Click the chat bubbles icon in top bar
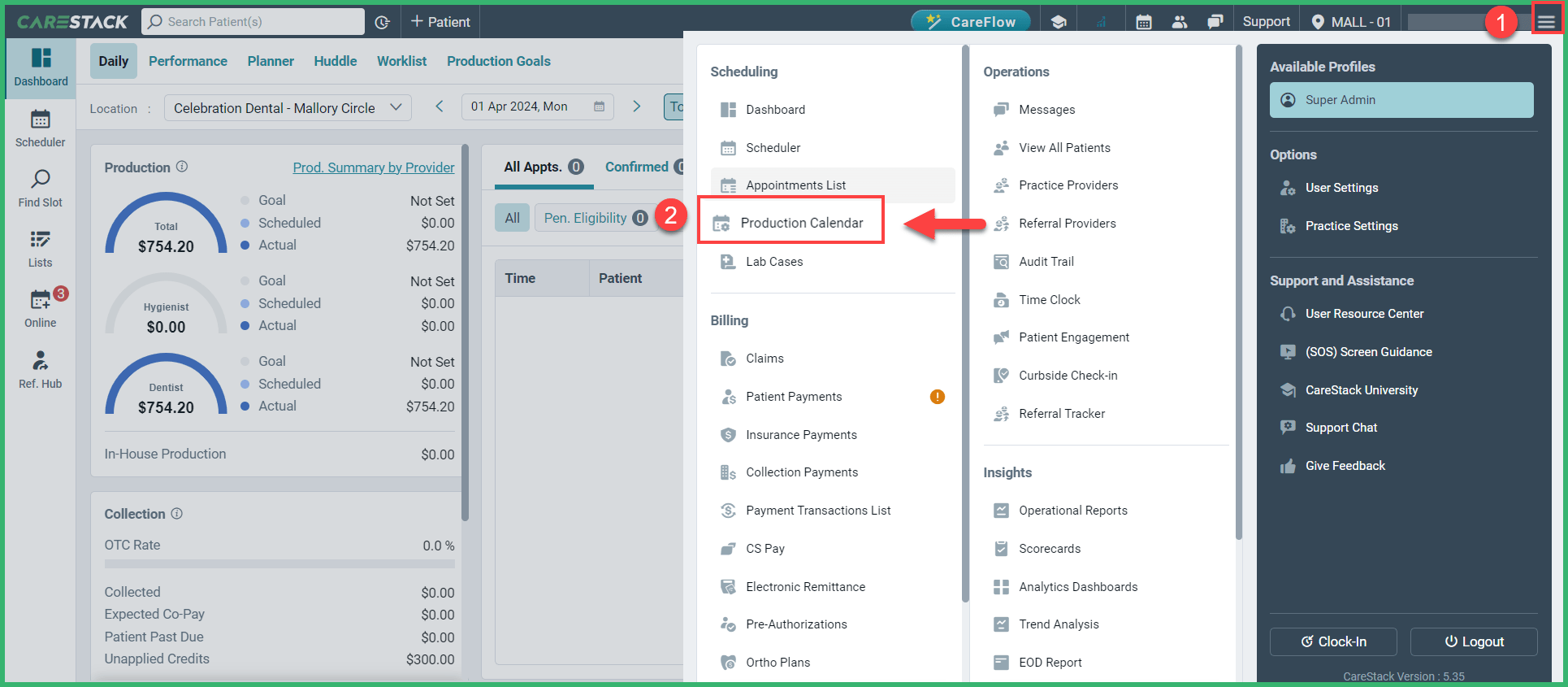1568x687 pixels. point(1215,22)
